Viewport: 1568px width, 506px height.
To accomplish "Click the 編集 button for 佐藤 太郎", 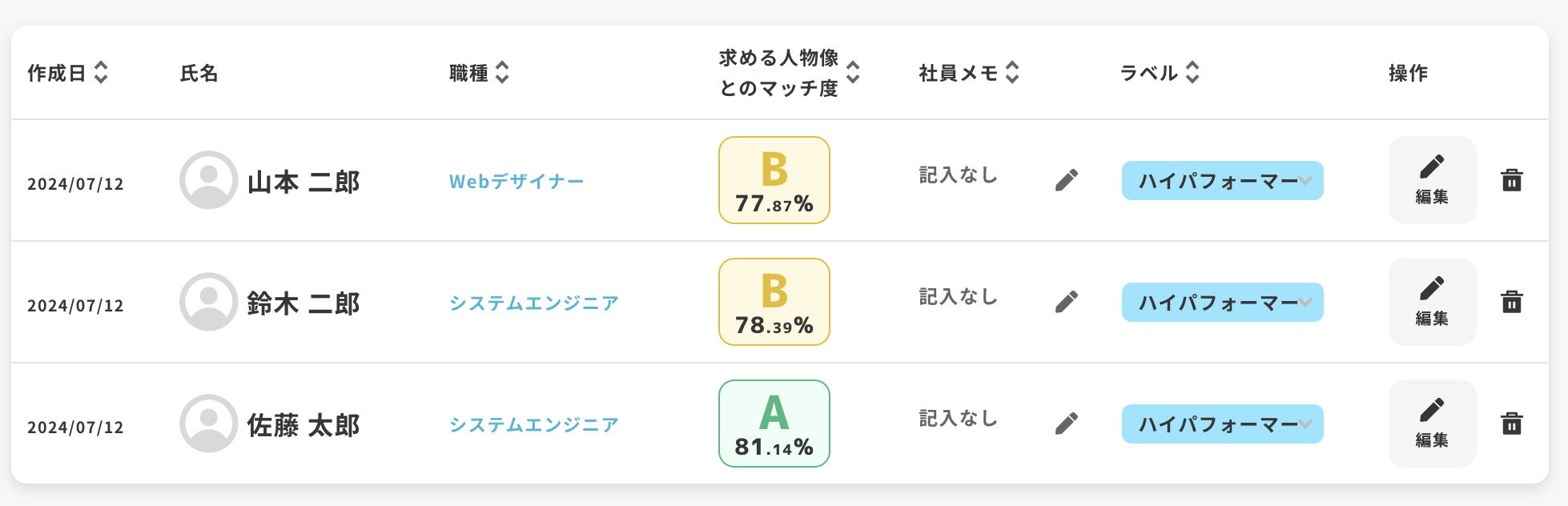I will [1432, 424].
